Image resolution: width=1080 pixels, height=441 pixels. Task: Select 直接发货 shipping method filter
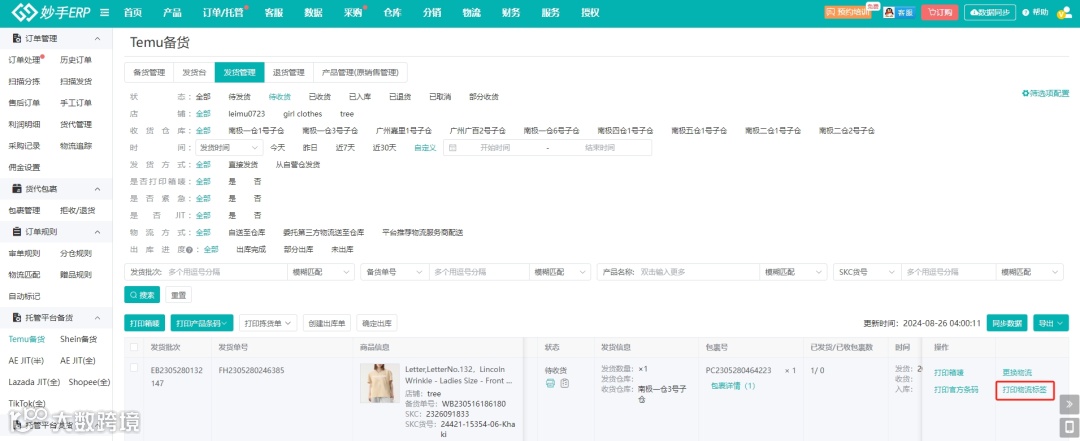click(x=243, y=165)
